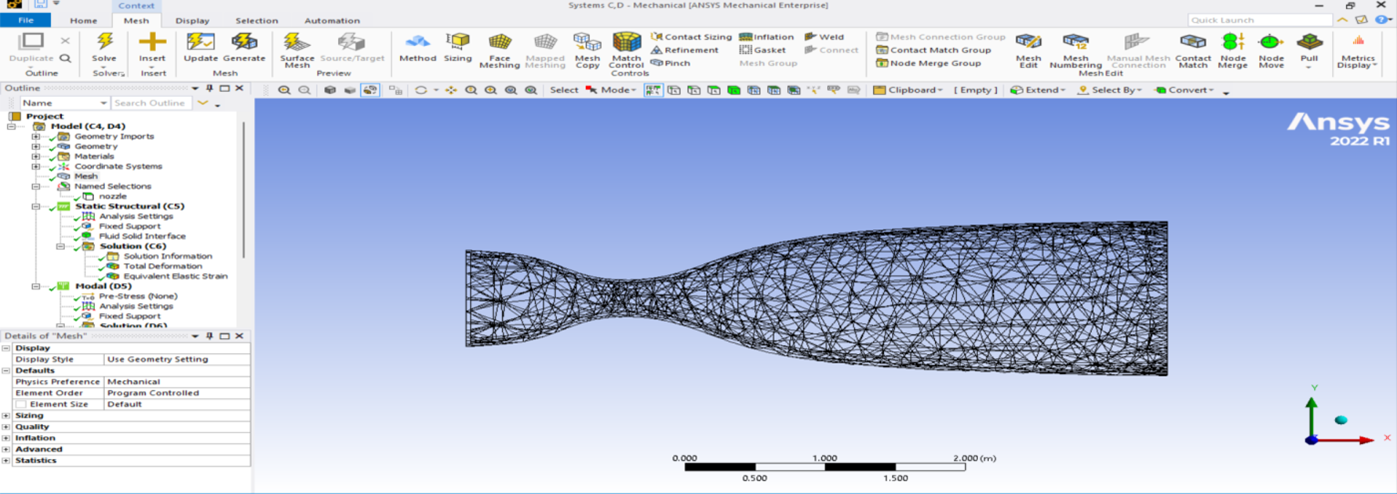Click the Node Merge Group button

coord(928,63)
